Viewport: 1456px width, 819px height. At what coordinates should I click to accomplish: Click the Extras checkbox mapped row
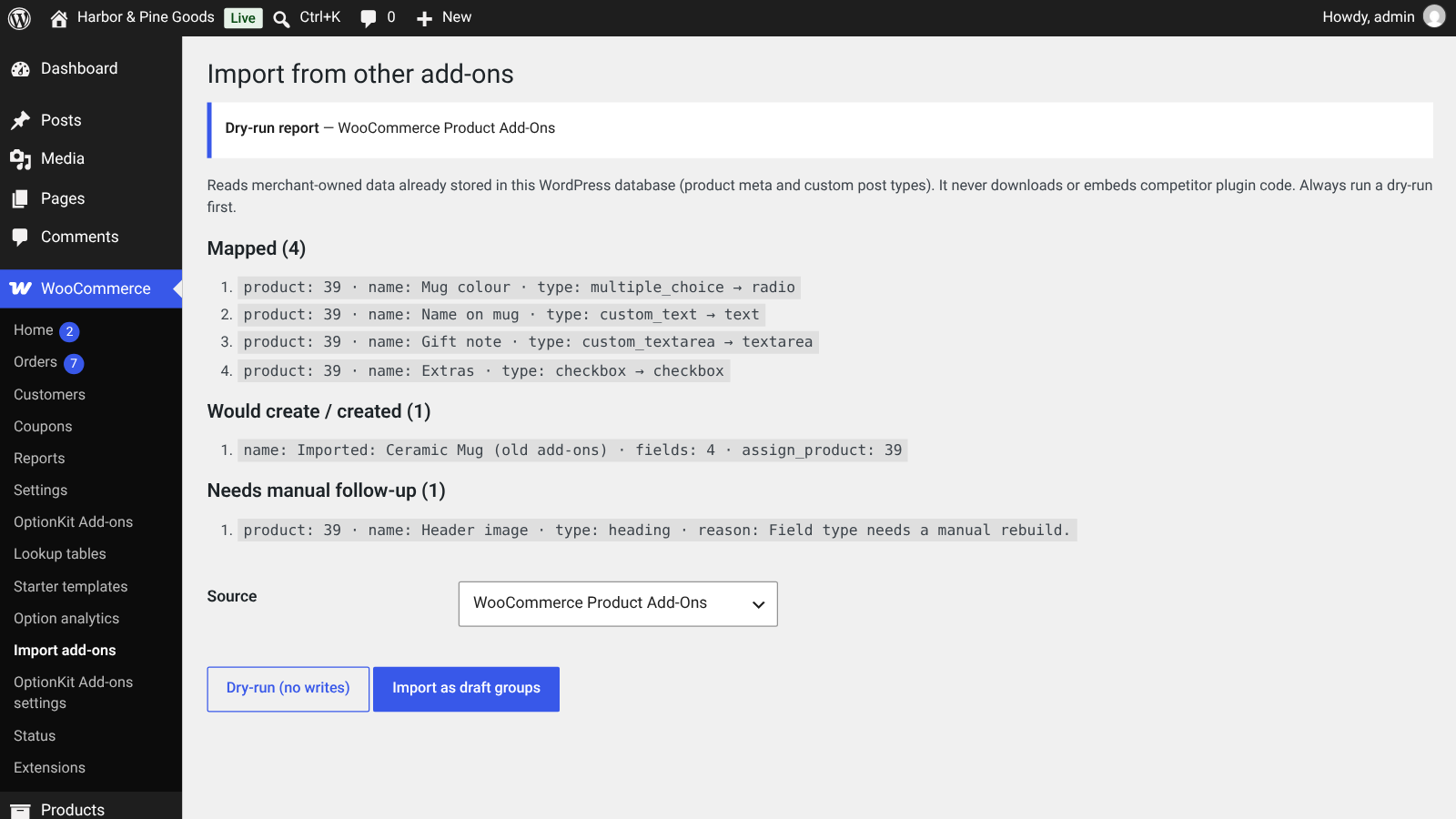click(484, 371)
